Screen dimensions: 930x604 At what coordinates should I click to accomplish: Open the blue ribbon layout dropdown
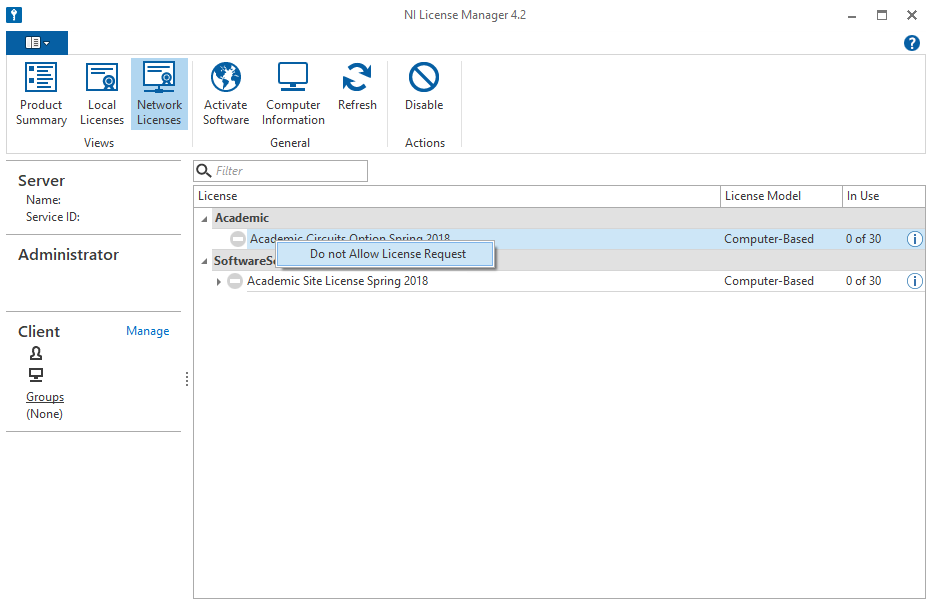click(37, 43)
